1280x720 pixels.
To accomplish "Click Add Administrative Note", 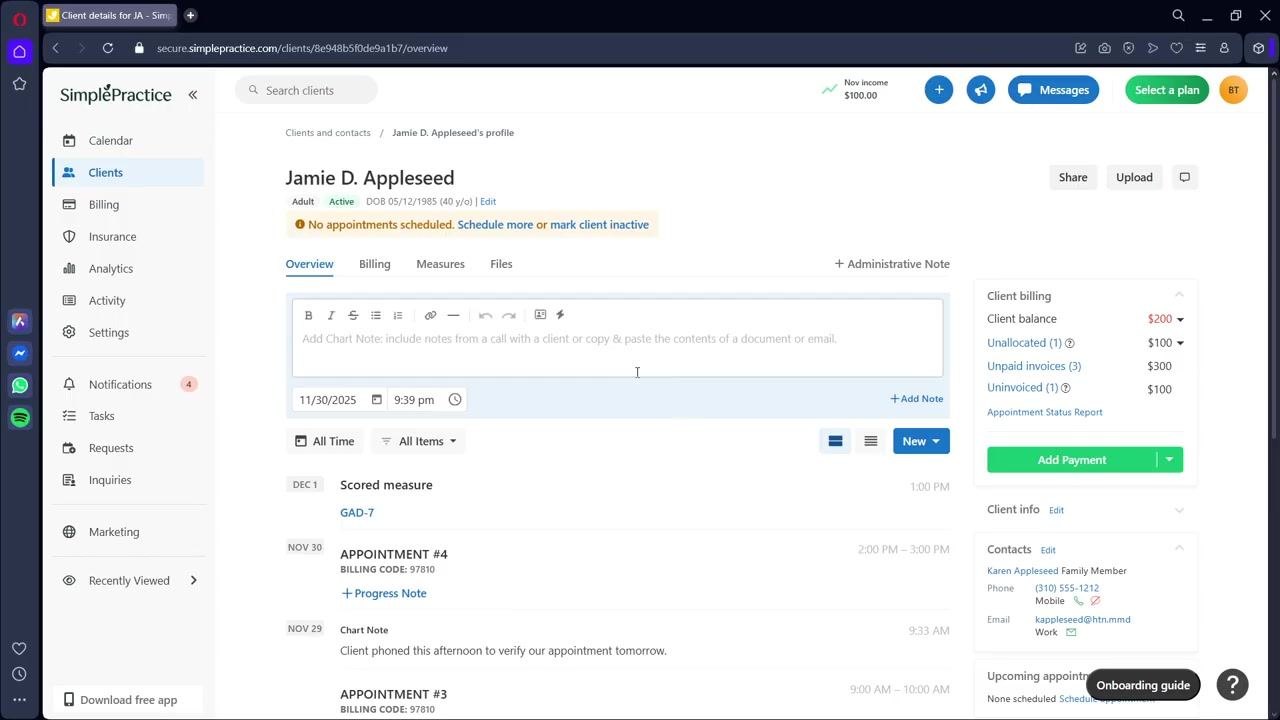I will pos(892,264).
